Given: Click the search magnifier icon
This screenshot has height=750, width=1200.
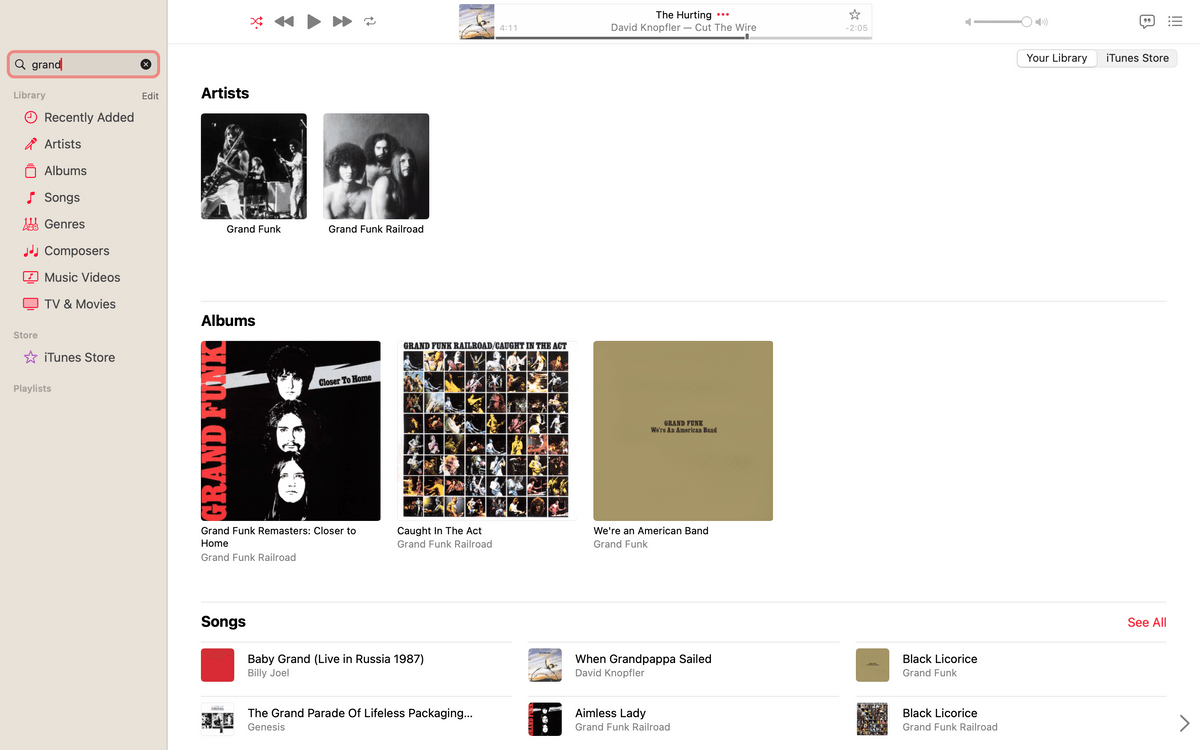Looking at the screenshot, I should pos(20,64).
